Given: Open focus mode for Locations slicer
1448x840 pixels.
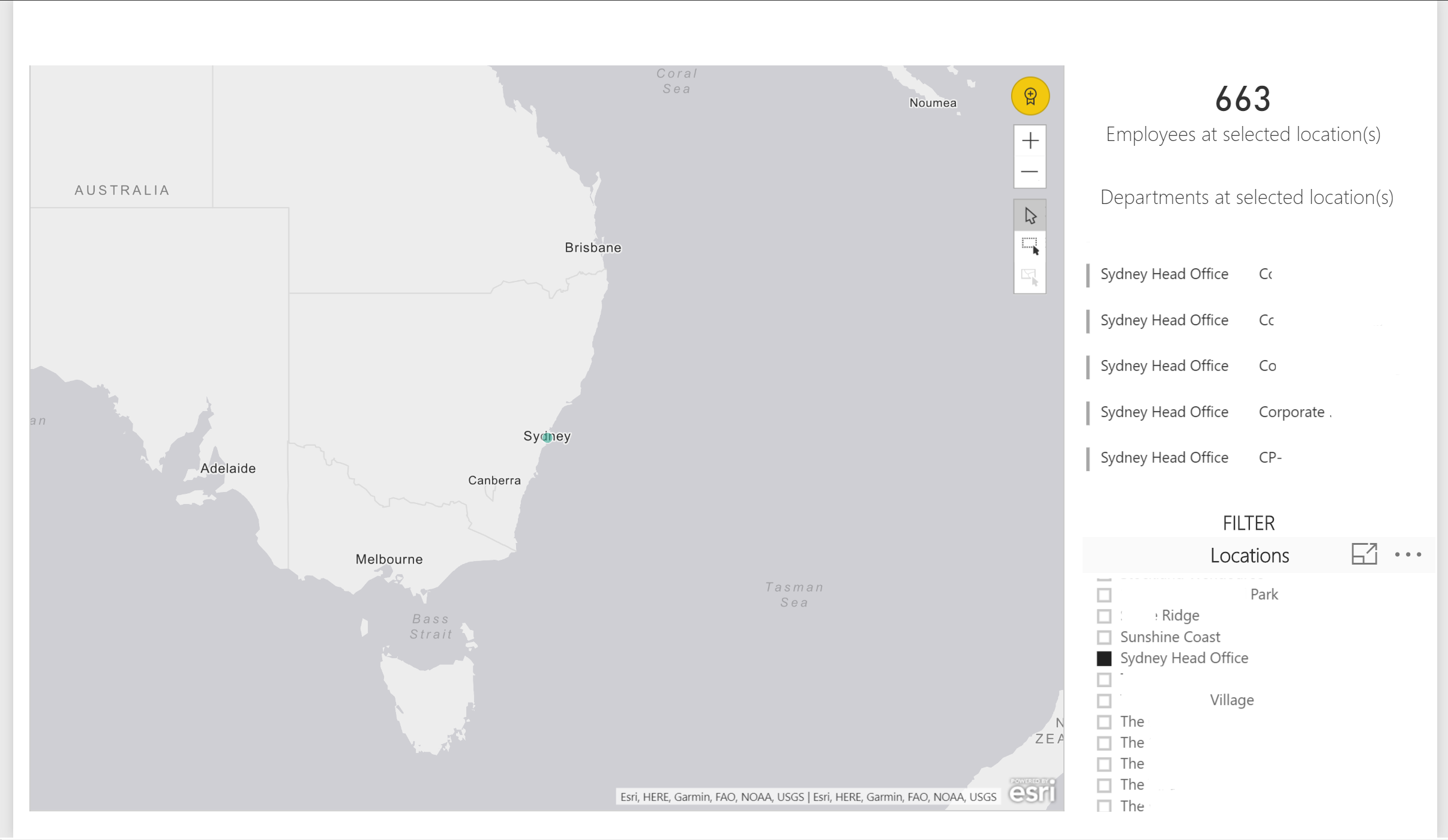Looking at the screenshot, I should [x=1364, y=554].
